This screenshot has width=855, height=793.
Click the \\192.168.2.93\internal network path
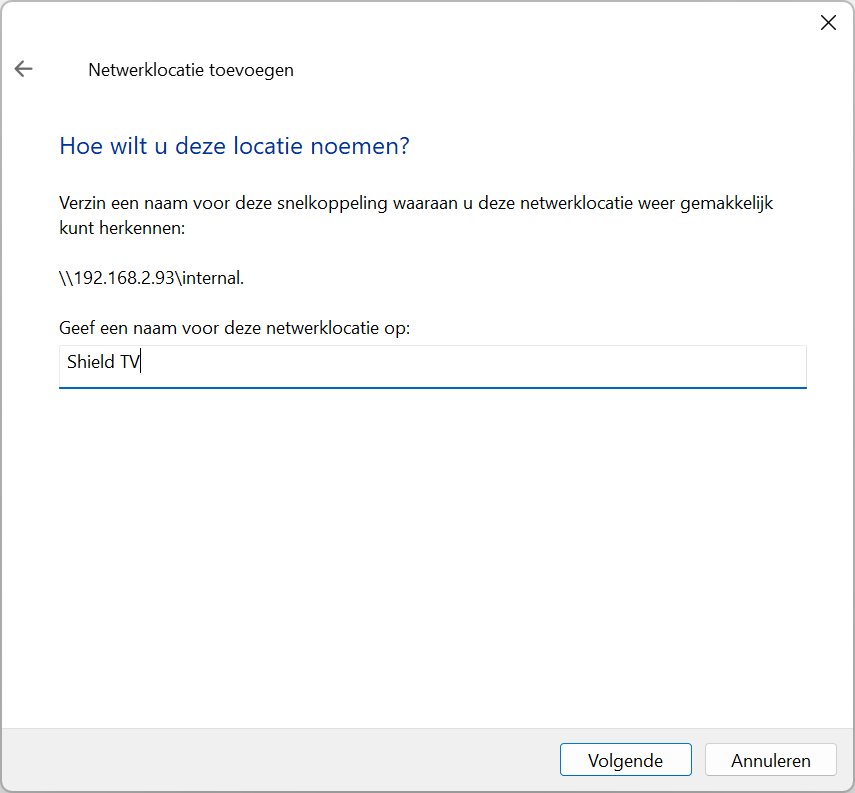(151, 278)
